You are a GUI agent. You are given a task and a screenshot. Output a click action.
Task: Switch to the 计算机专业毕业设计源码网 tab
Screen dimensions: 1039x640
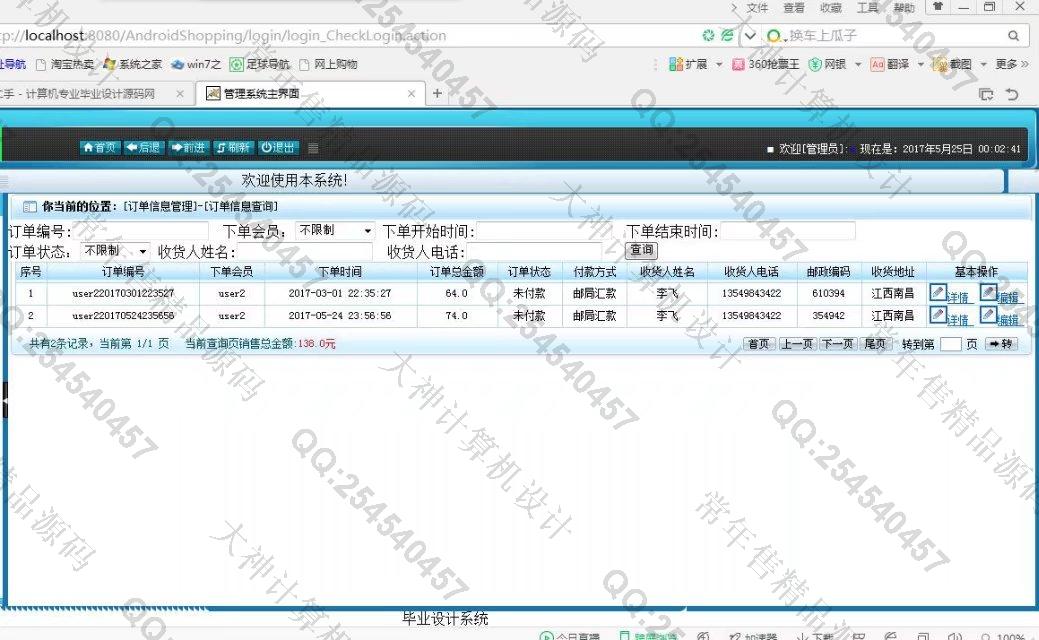click(x=89, y=94)
